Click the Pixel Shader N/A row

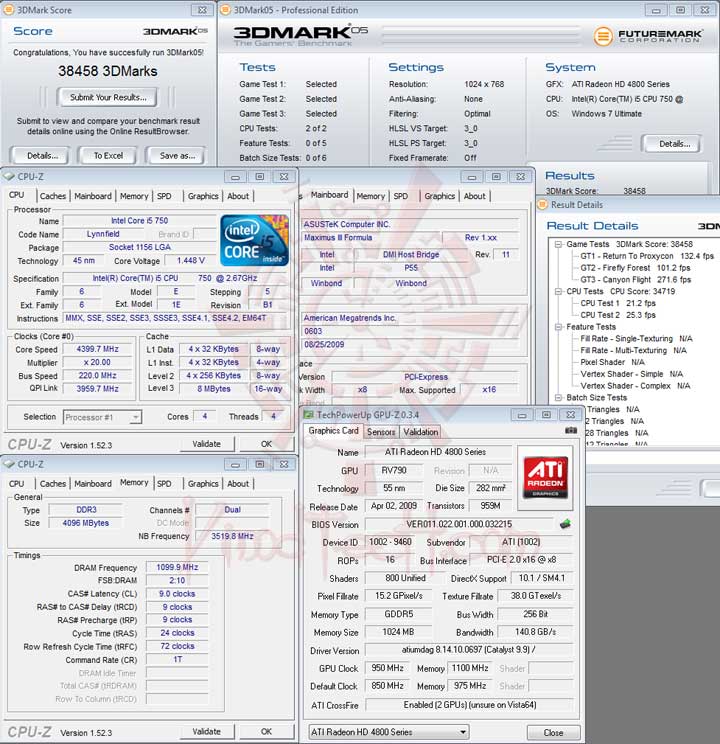point(612,362)
